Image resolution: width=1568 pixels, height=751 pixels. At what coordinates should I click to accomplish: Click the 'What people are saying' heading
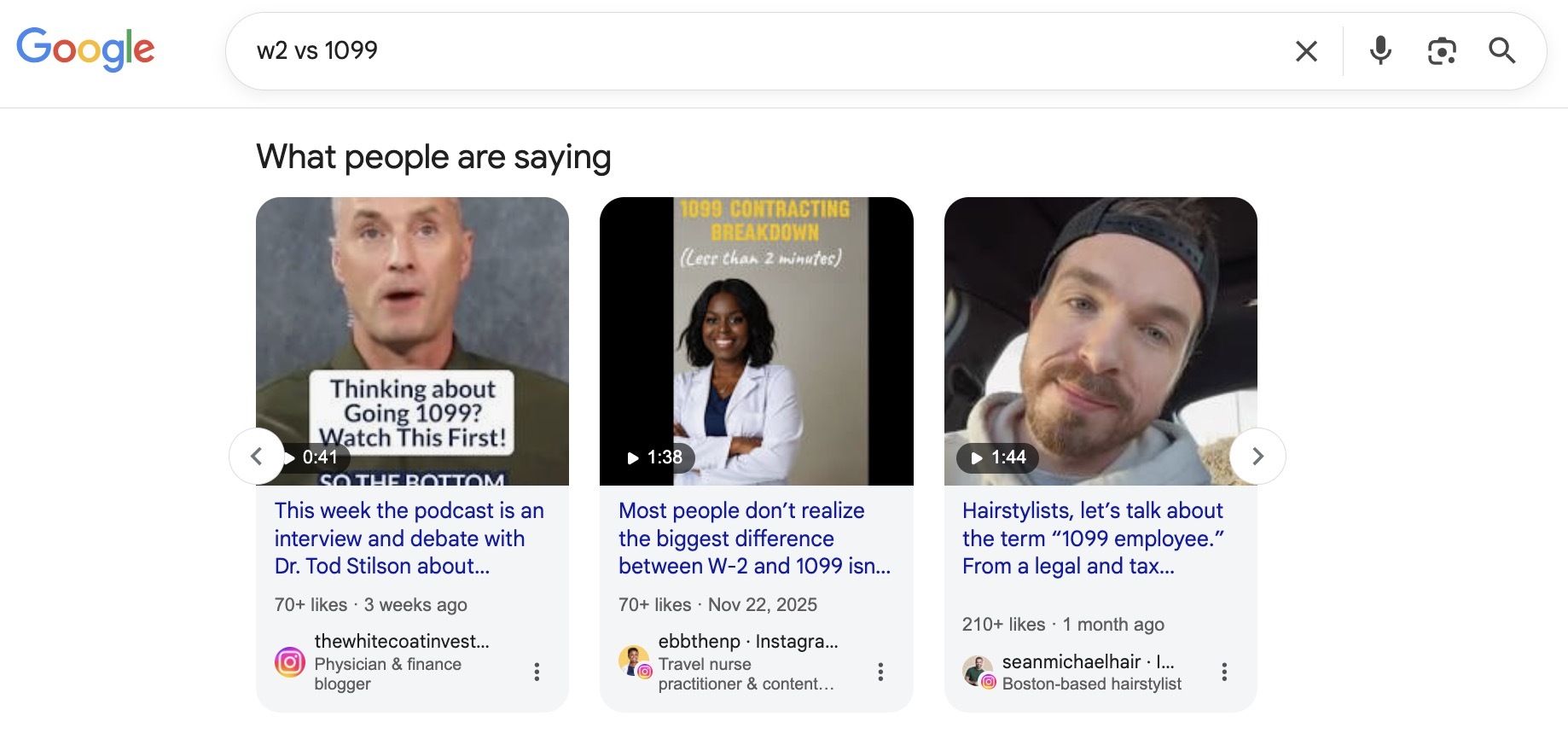(433, 157)
